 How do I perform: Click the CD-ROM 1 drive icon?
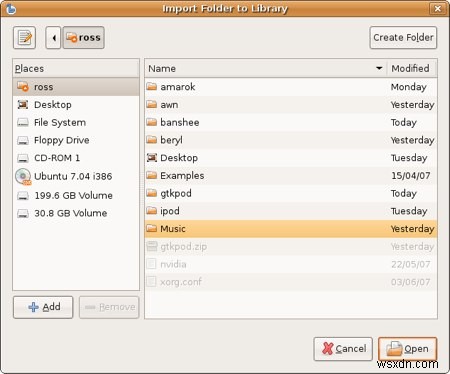pyautogui.click(x=23, y=158)
